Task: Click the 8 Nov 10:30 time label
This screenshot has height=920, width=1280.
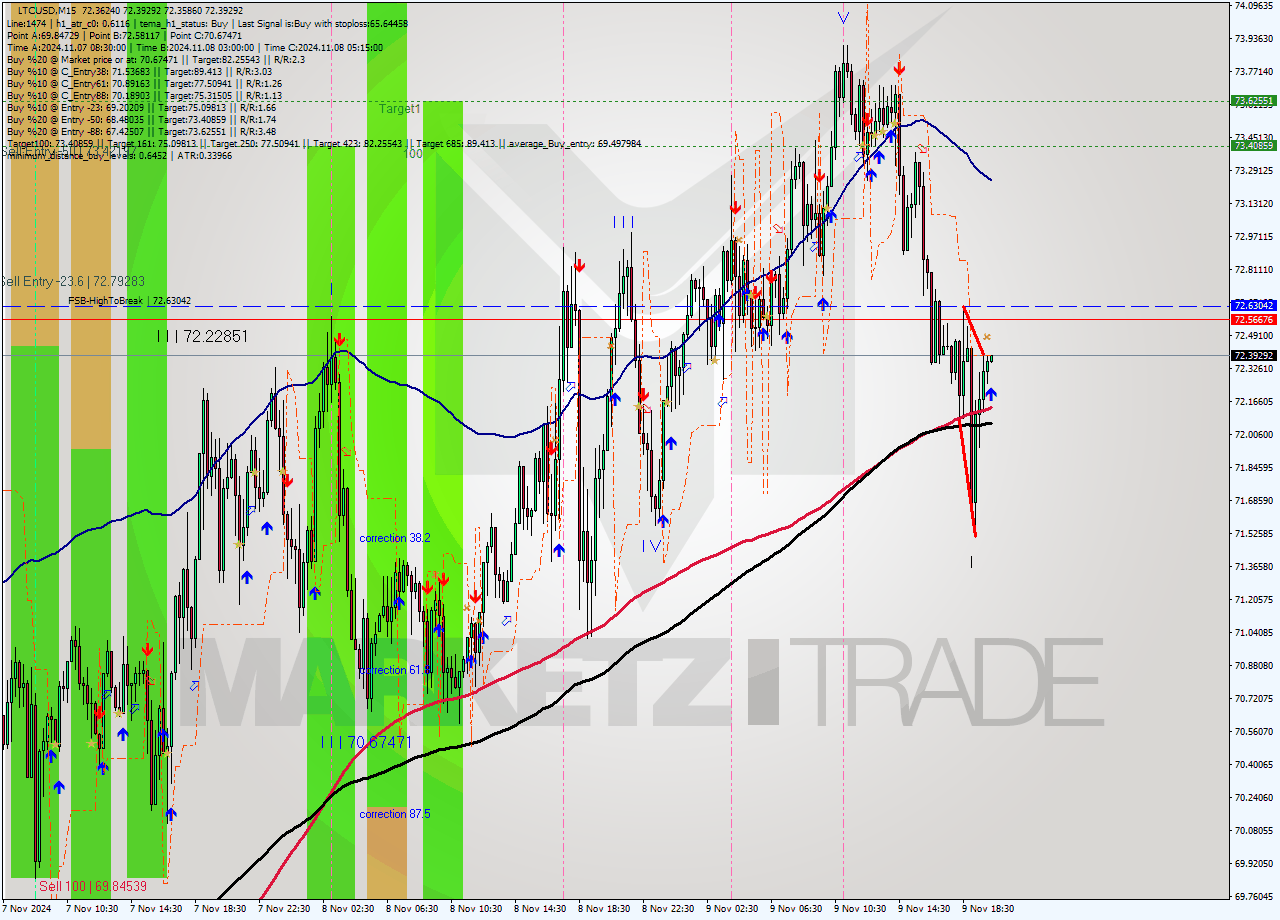Action: (x=476, y=909)
